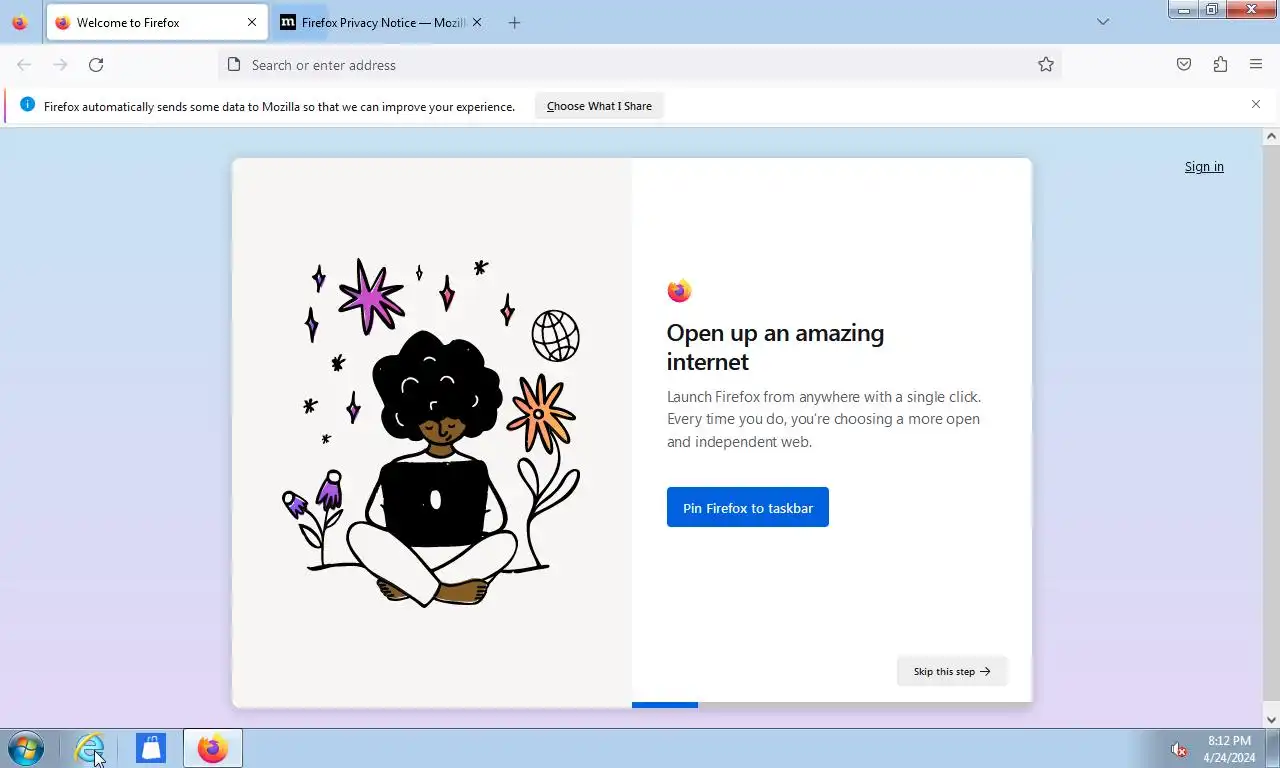Close the Welcome to Firefox tab
Screen dimensions: 1280x768
(x=251, y=22)
